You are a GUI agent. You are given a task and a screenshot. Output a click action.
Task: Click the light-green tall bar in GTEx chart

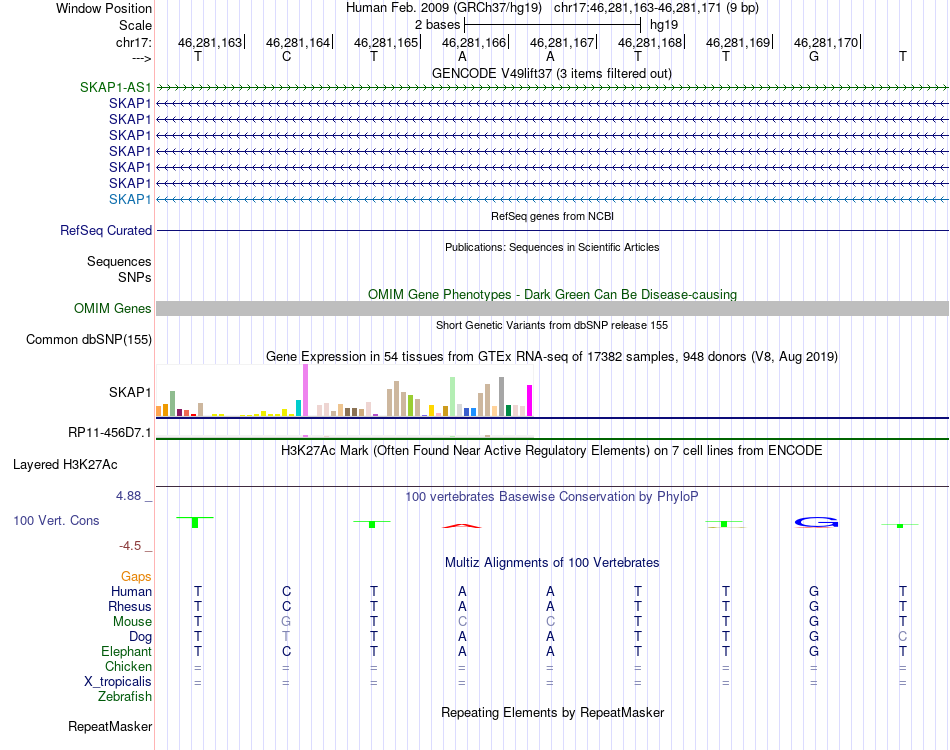point(453,396)
